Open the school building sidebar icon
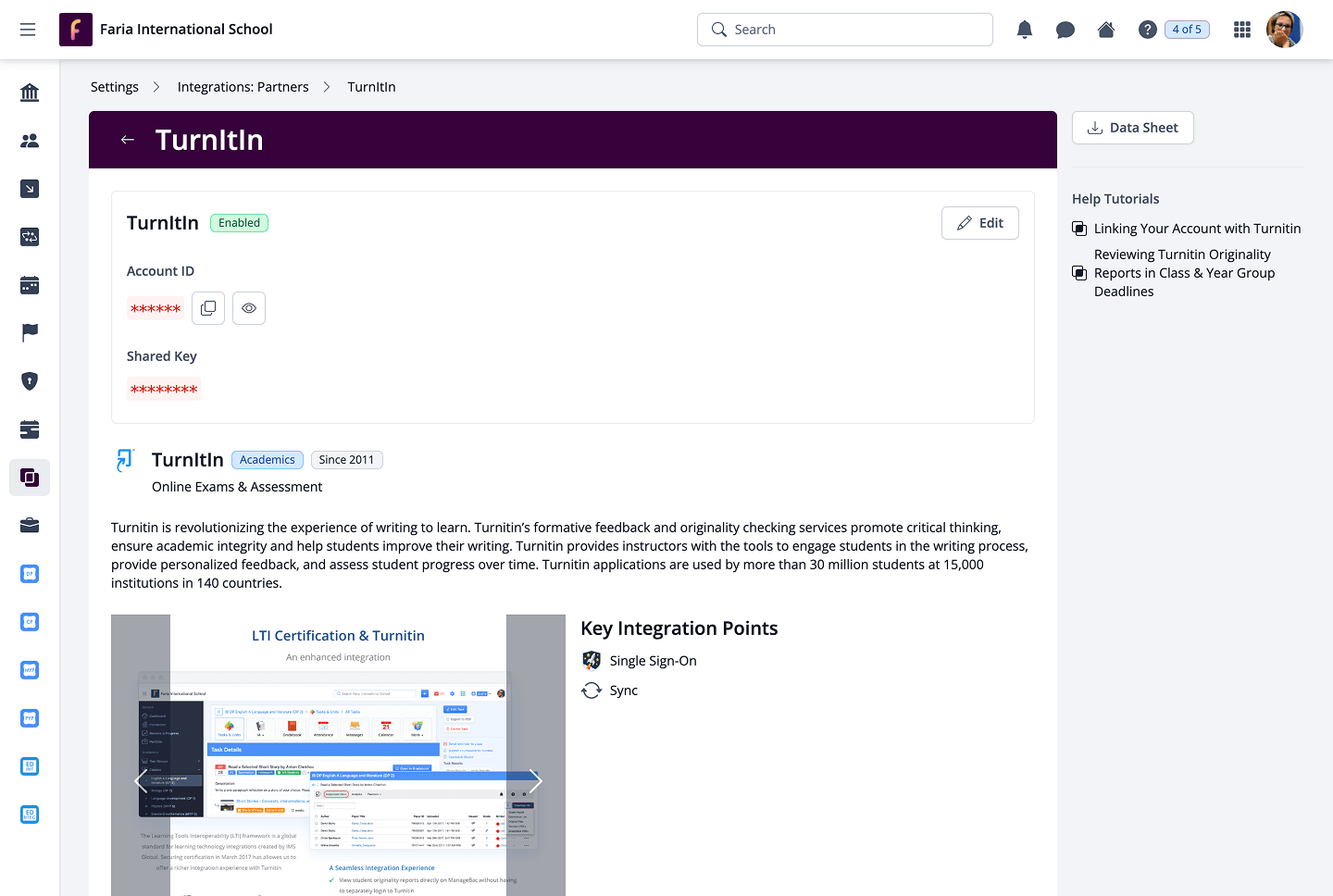This screenshot has width=1333, height=896. [x=30, y=93]
